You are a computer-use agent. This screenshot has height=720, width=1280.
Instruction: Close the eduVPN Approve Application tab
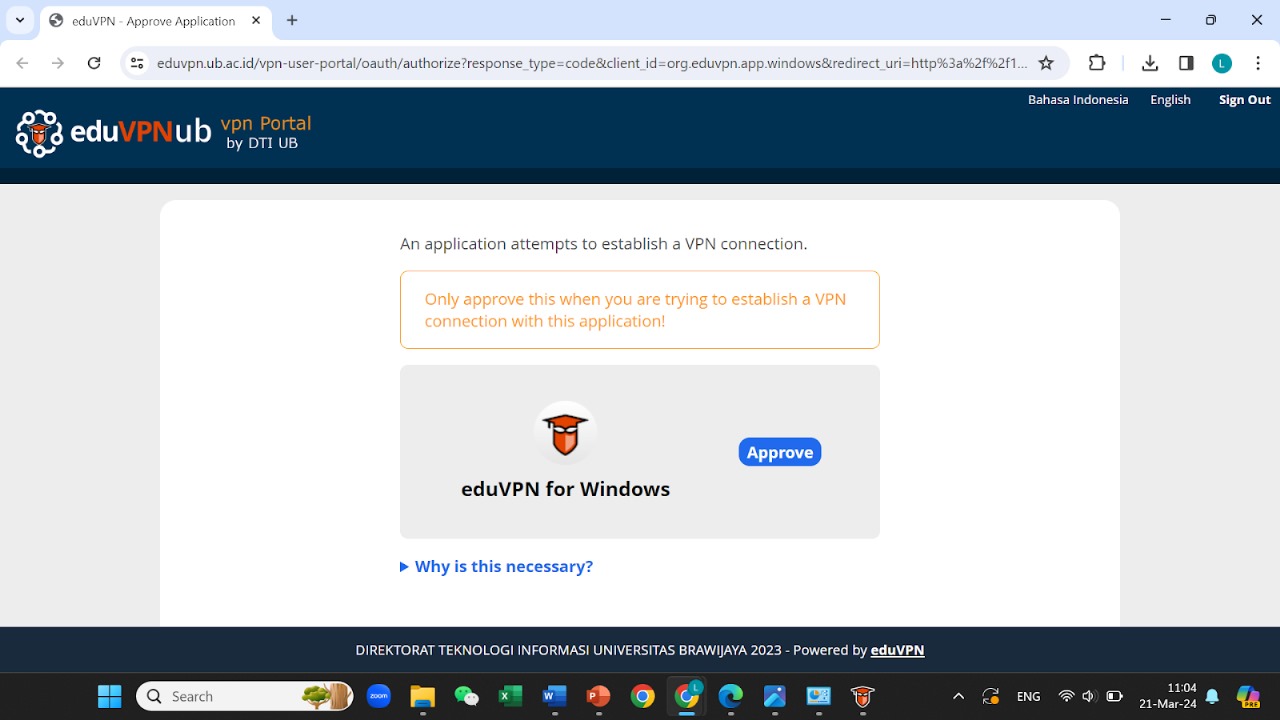[x=256, y=20]
